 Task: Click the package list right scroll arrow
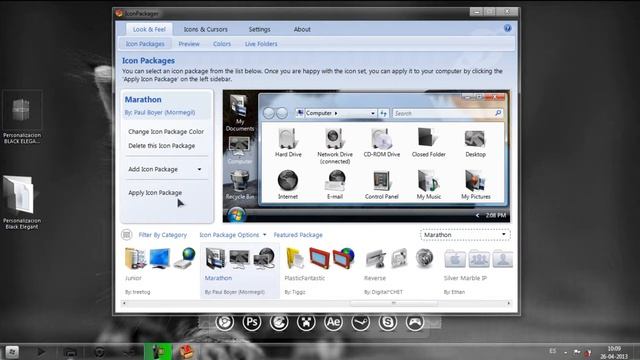509,303
